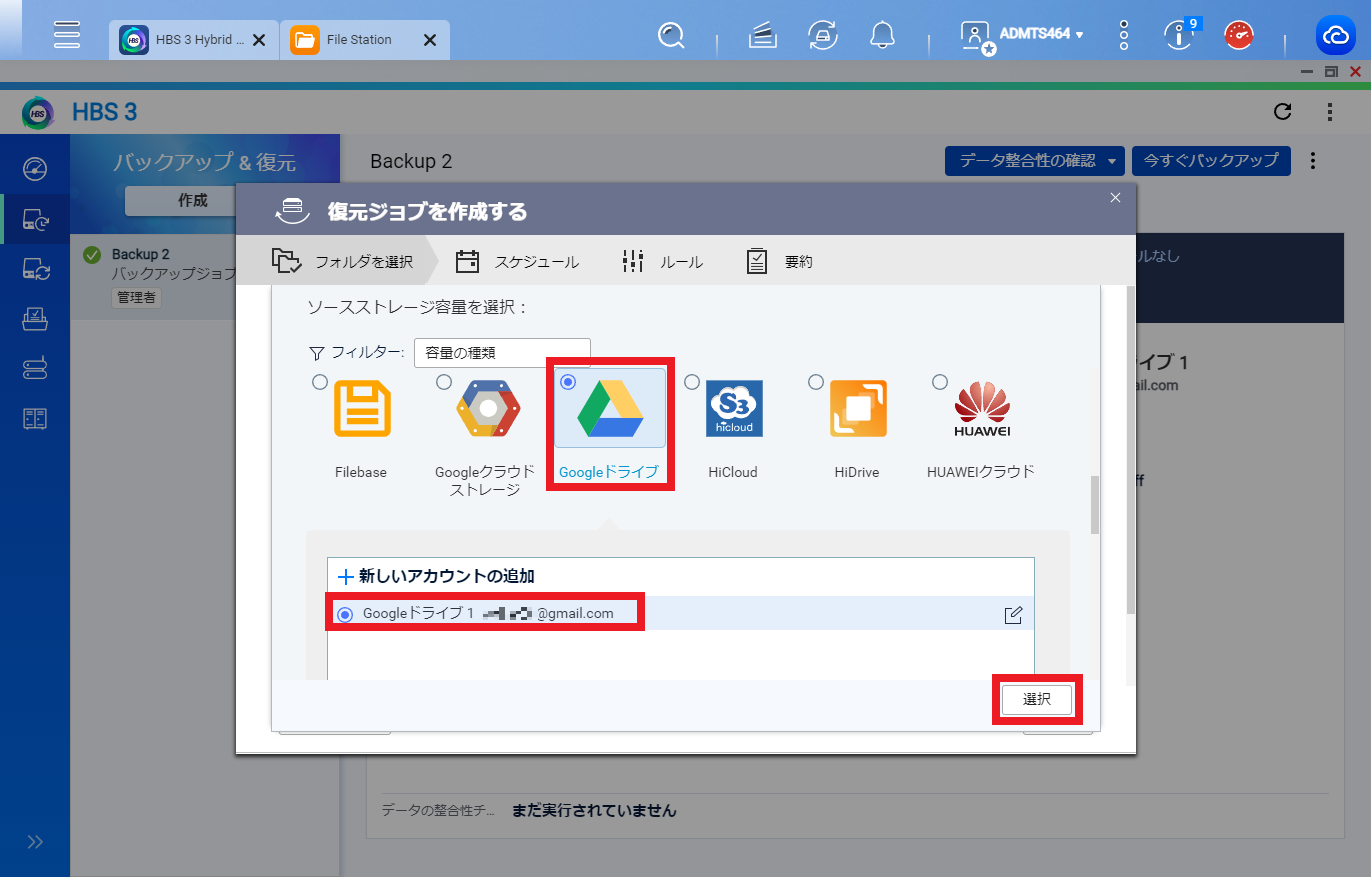
Task: Click the 管理者 tag on Backup 2
Action: (136, 297)
